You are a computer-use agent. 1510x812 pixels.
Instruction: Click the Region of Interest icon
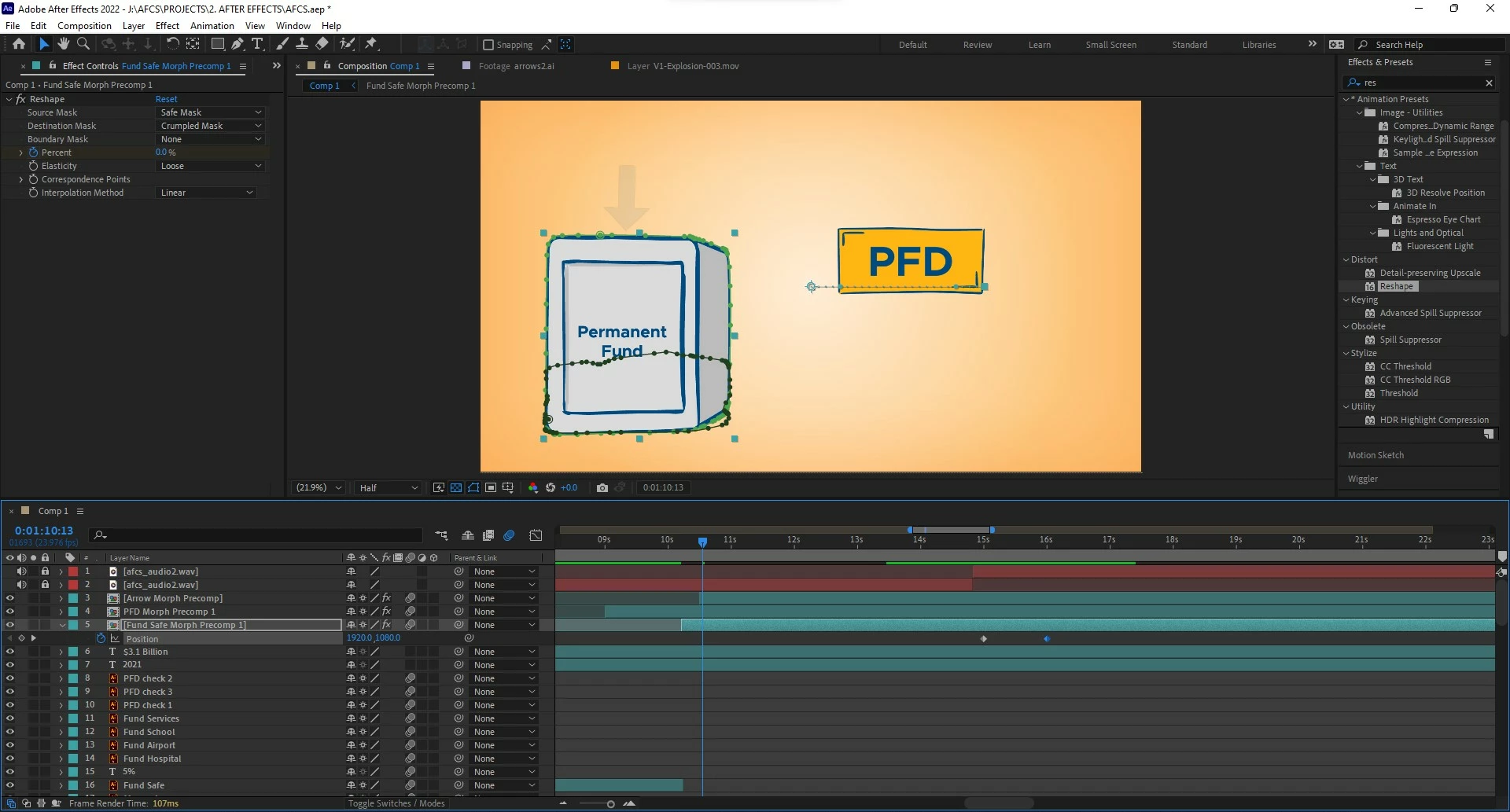click(491, 488)
